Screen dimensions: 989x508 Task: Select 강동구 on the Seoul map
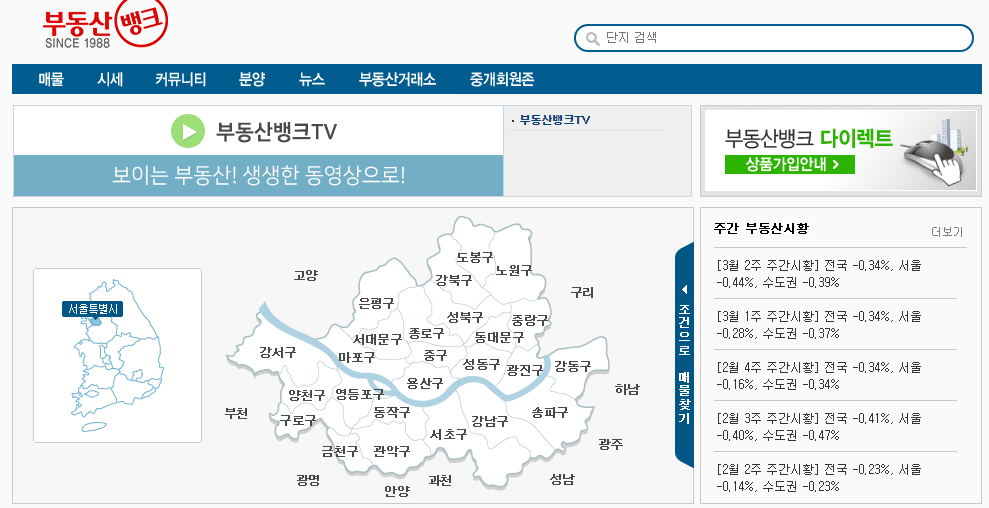tap(573, 366)
